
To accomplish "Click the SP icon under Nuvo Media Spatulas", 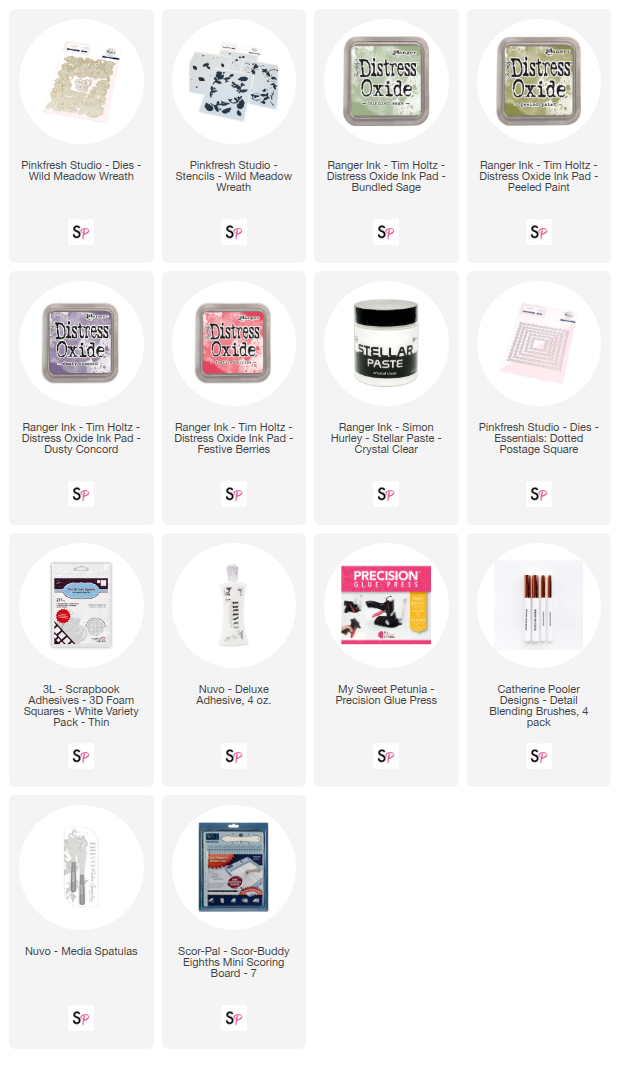I will (81, 1018).
